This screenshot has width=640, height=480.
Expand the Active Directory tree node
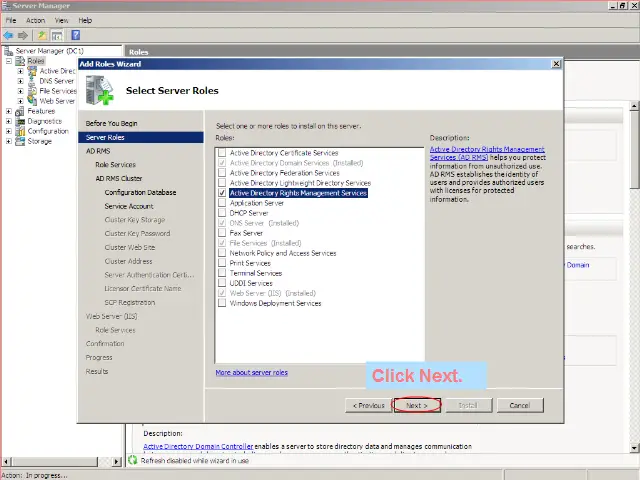[20, 71]
